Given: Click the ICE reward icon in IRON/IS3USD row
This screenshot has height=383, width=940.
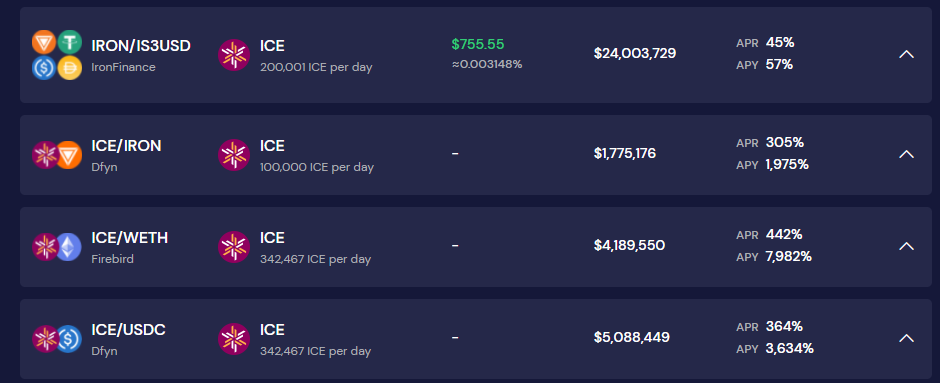Looking at the screenshot, I should point(234,55).
